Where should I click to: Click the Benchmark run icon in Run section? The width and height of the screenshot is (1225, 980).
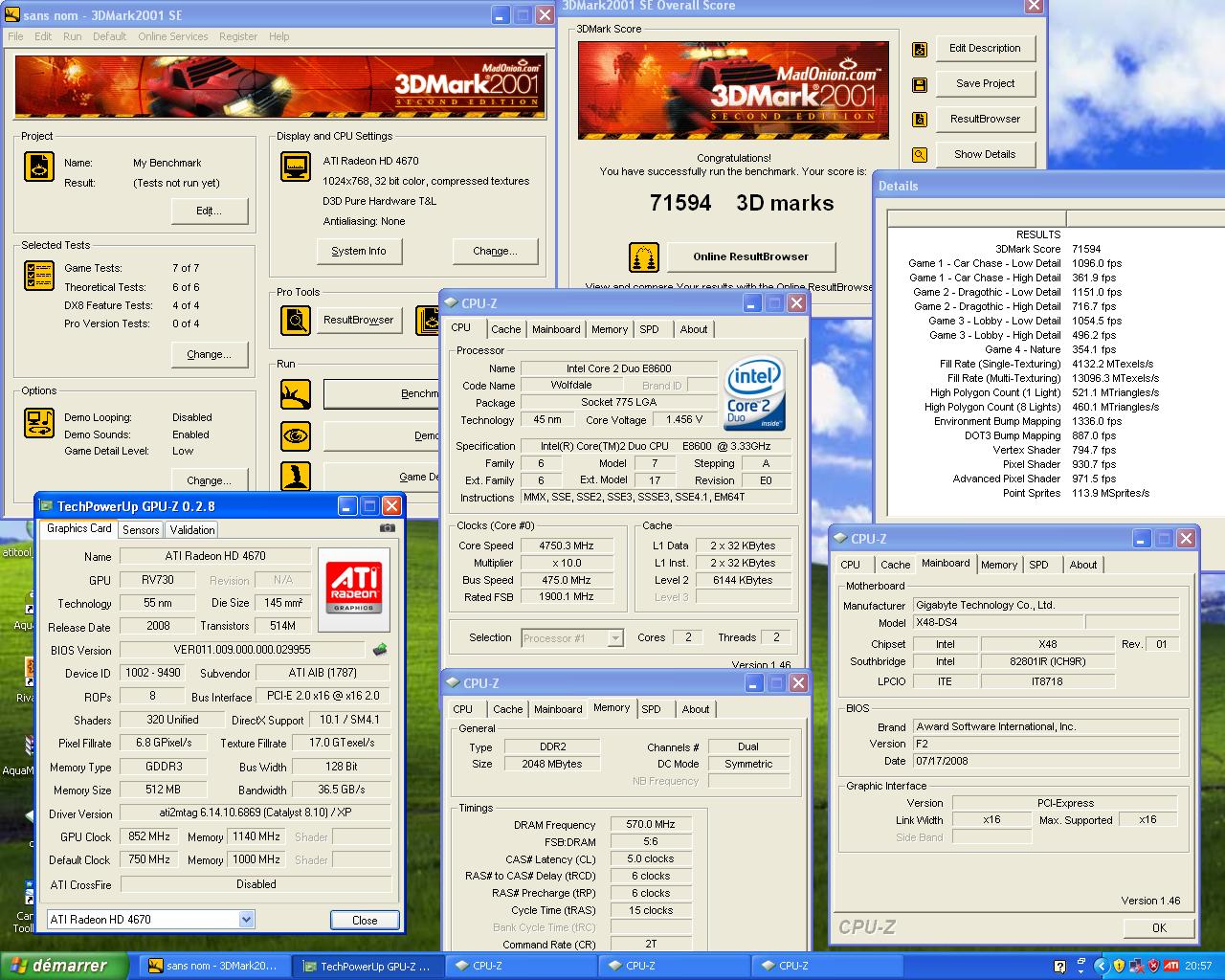coord(296,393)
